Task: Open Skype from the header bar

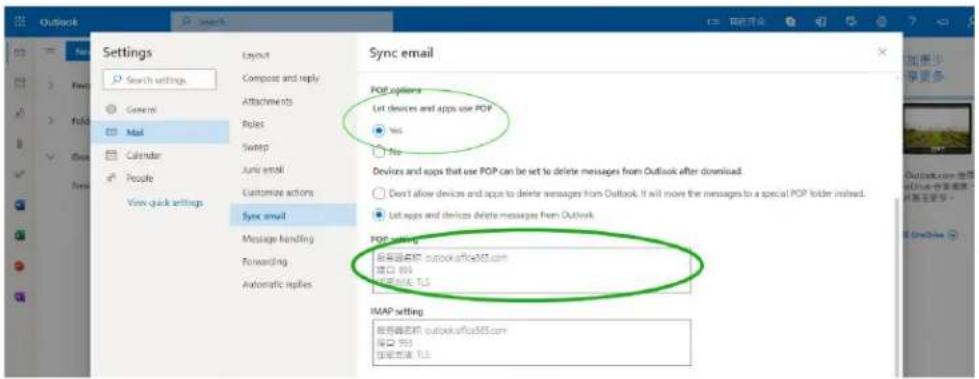Action: click(x=791, y=22)
